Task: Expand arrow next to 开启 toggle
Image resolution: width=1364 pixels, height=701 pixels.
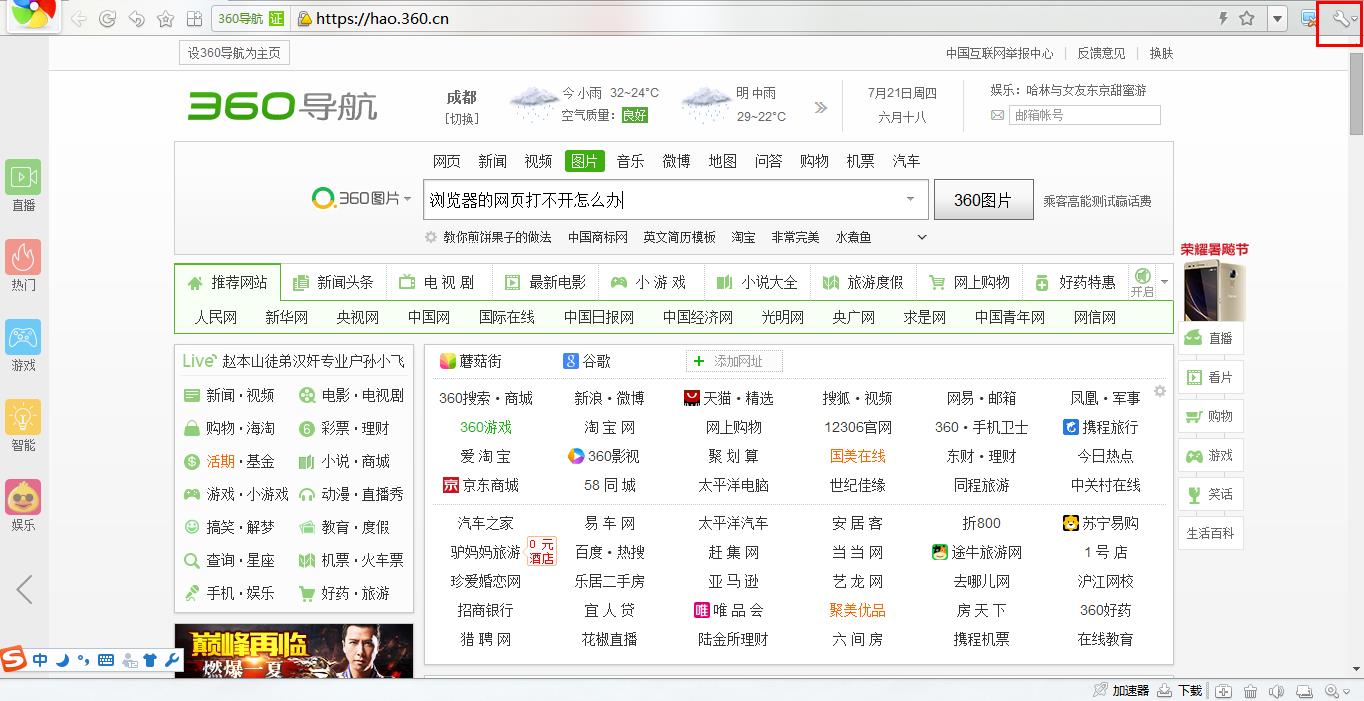Action: (x=1164, y=282)
